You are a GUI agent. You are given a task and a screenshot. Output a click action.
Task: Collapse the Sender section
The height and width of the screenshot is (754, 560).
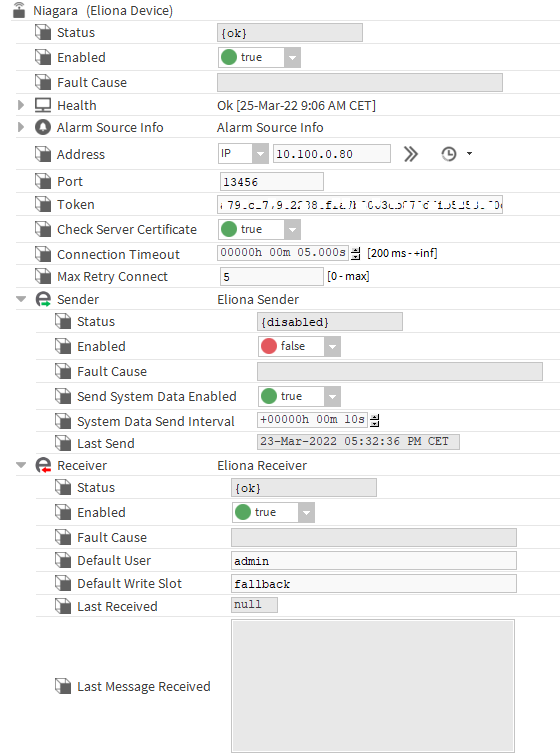[21, 299]
